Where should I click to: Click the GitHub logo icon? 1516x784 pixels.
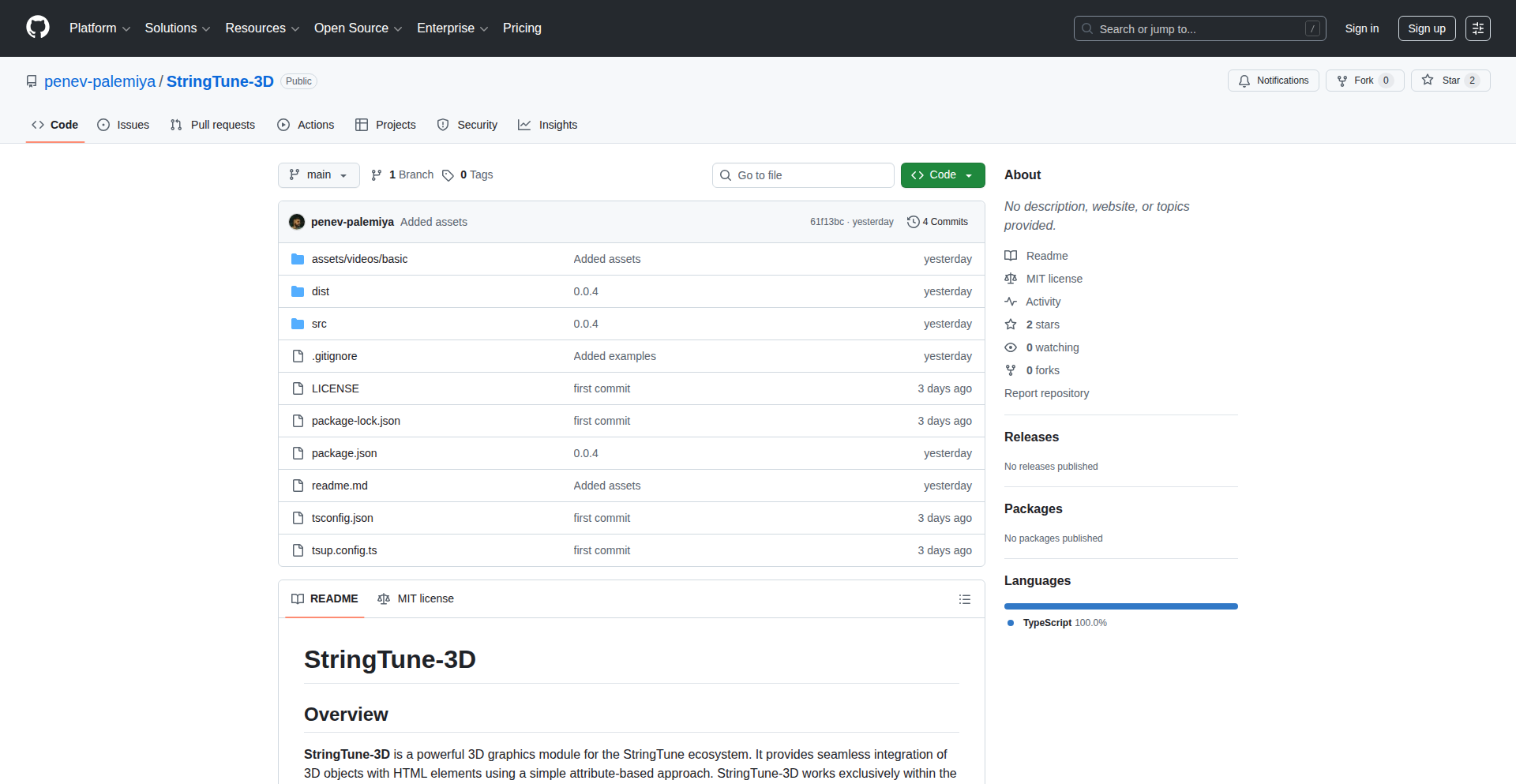(x=38, y=28)
